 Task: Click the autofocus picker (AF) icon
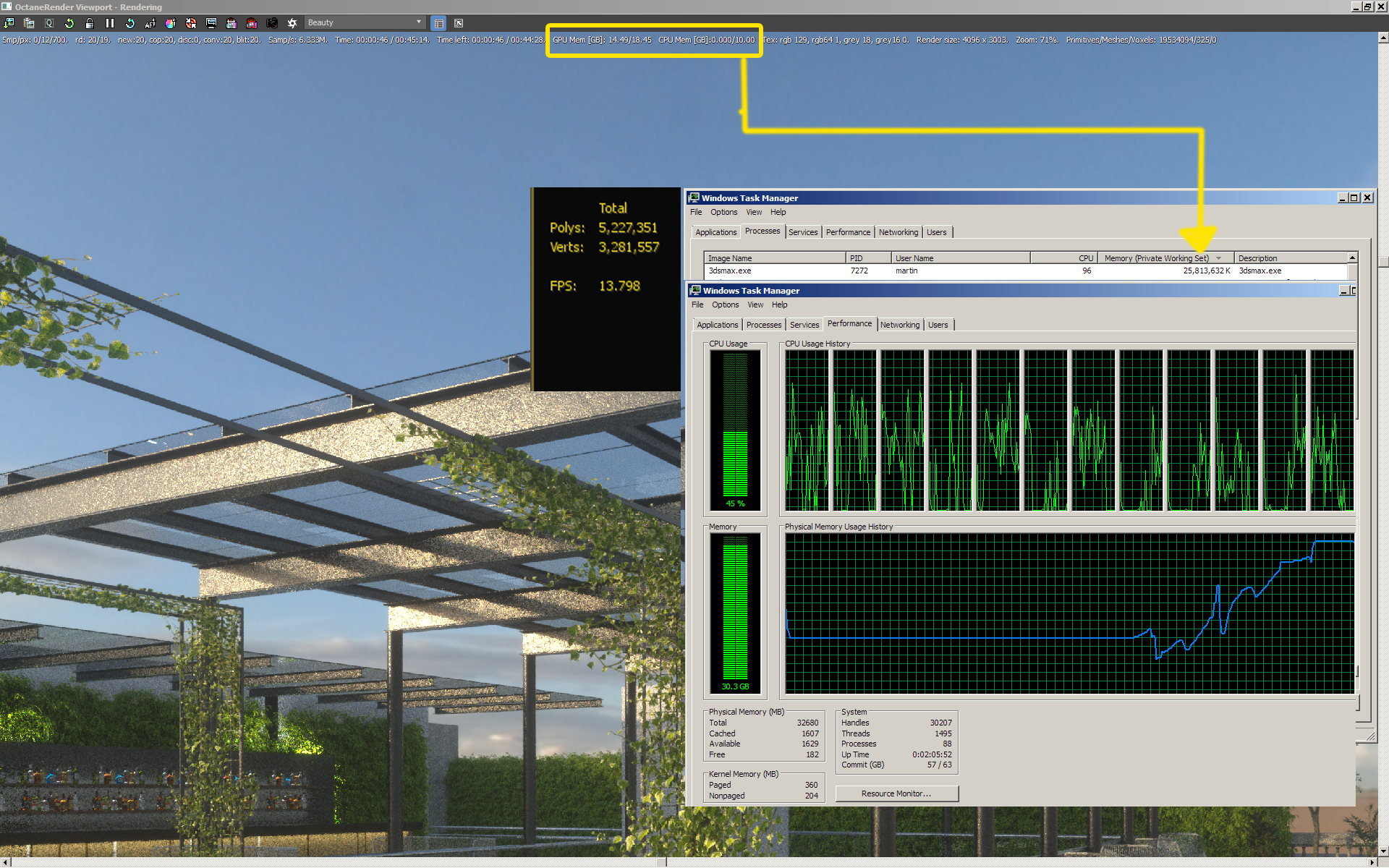pyautogui.click(x=150, y=23)
